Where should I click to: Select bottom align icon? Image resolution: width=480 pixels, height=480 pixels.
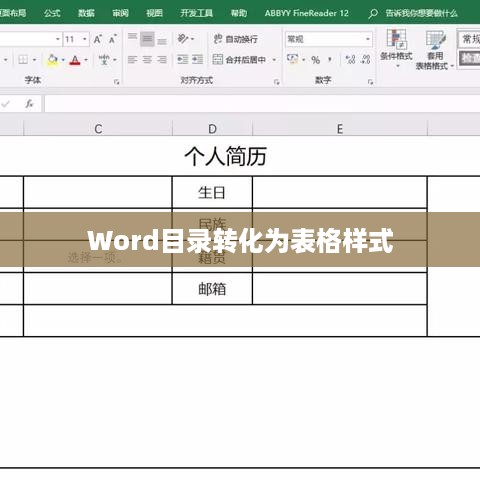click(162, 41)
